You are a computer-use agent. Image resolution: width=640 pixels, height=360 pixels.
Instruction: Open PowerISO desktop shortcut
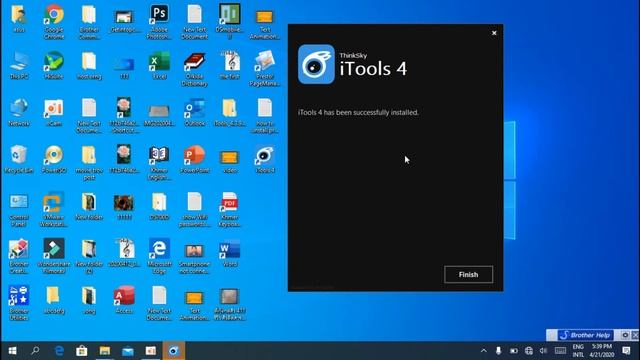pos(54,159)
